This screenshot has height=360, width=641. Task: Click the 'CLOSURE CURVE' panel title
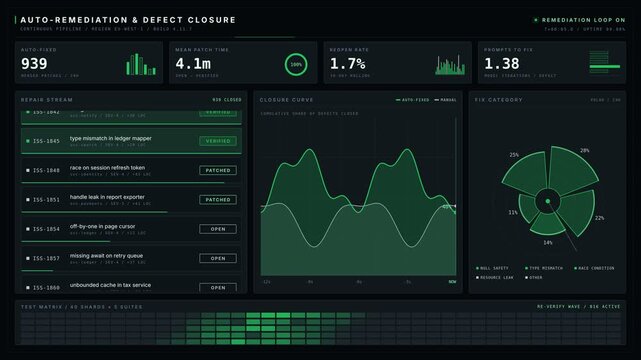pos(286,100)
